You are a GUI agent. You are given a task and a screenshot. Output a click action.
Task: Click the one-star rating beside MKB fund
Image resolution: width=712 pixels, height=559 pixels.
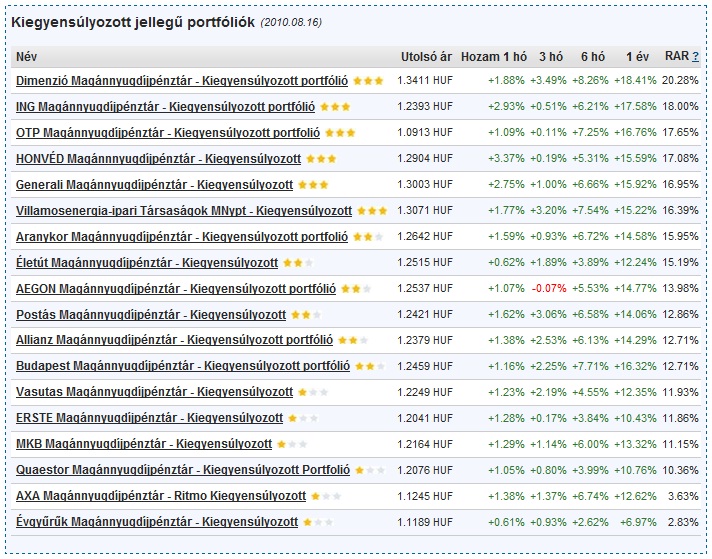[292, 444]
